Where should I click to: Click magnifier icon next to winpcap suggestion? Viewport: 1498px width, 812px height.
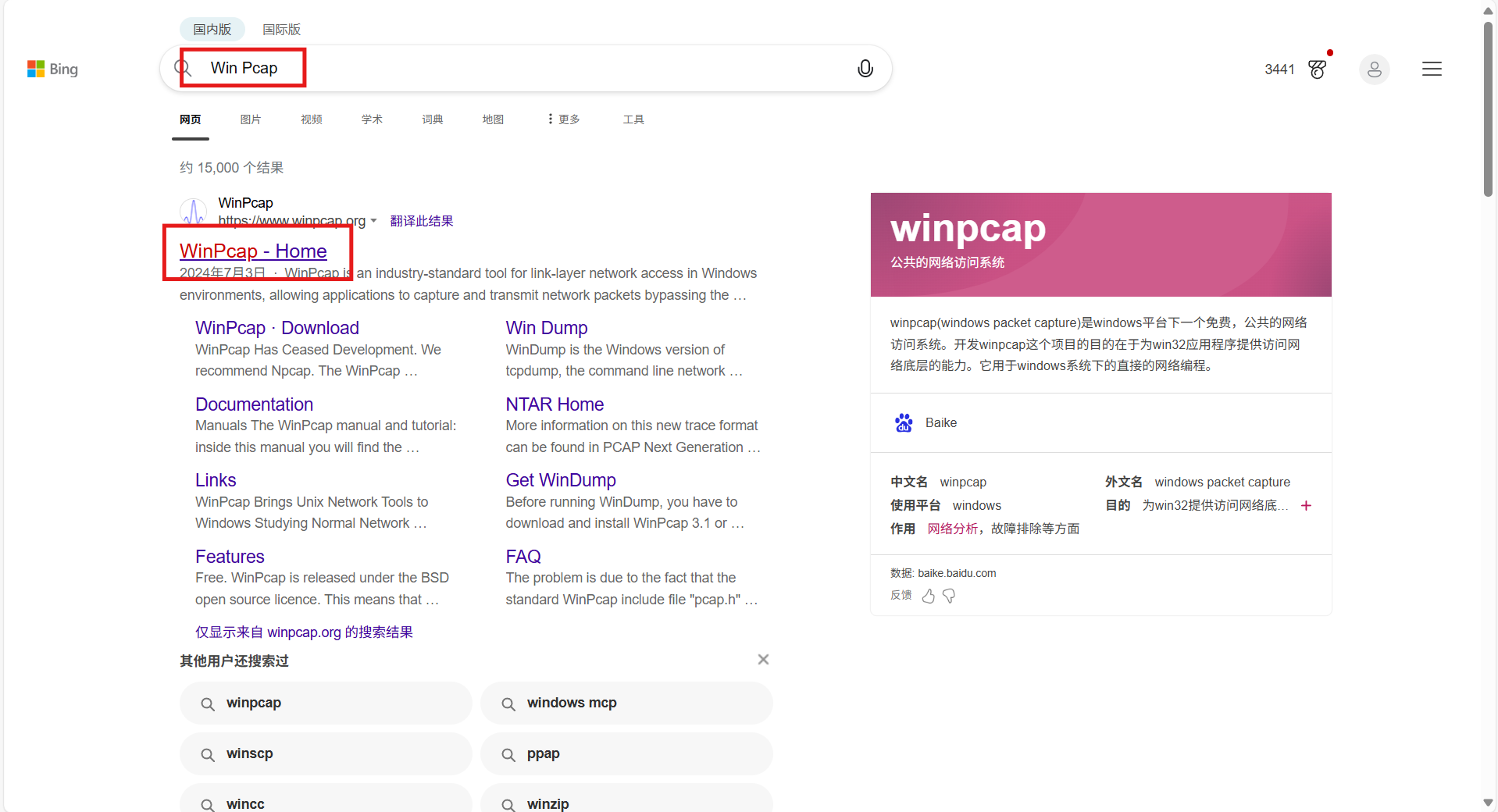pyautogui.click(x=208, y=704)
